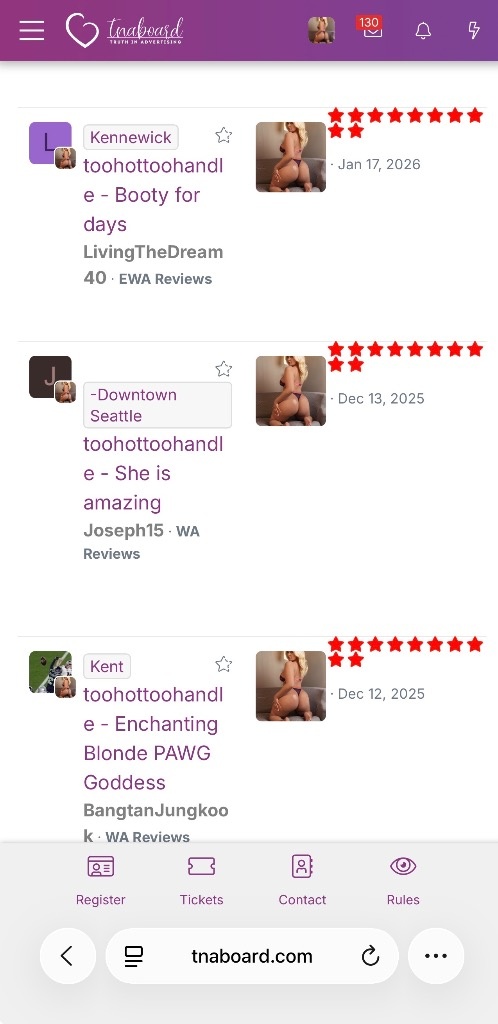Open the hamburger navigation menu
The width and height of the screenshot is (498, 1024).
(31, 30)
